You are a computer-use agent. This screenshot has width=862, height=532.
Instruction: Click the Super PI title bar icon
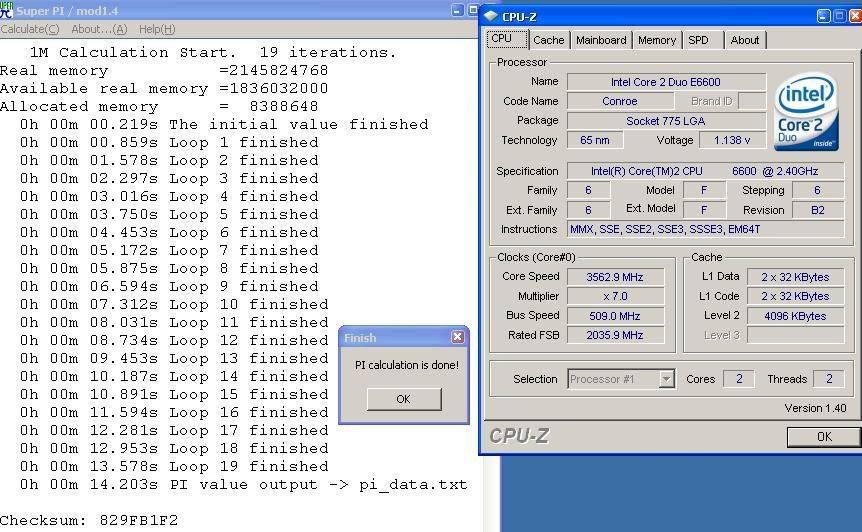pyautogui.click(x=6, y=10)
